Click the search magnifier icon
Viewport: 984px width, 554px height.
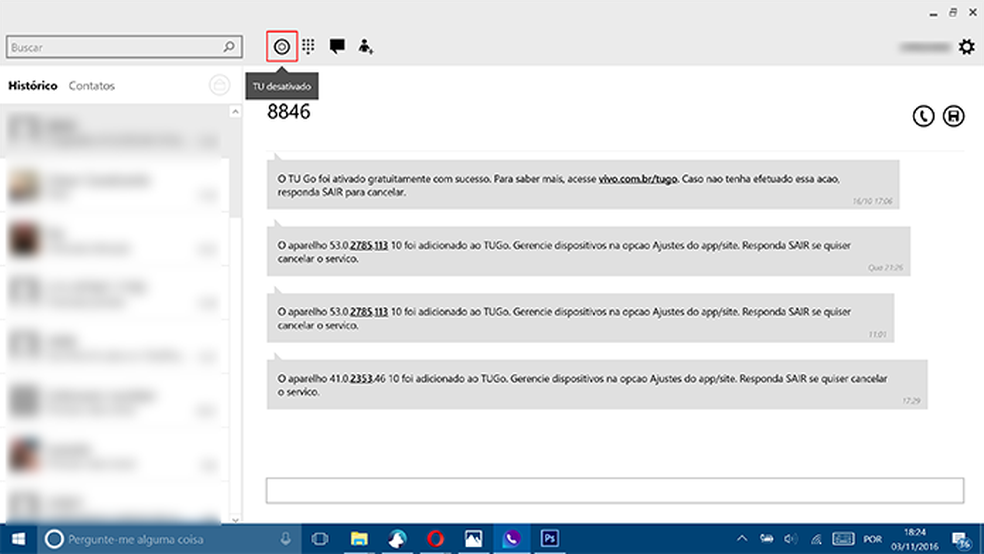point(229,47)
